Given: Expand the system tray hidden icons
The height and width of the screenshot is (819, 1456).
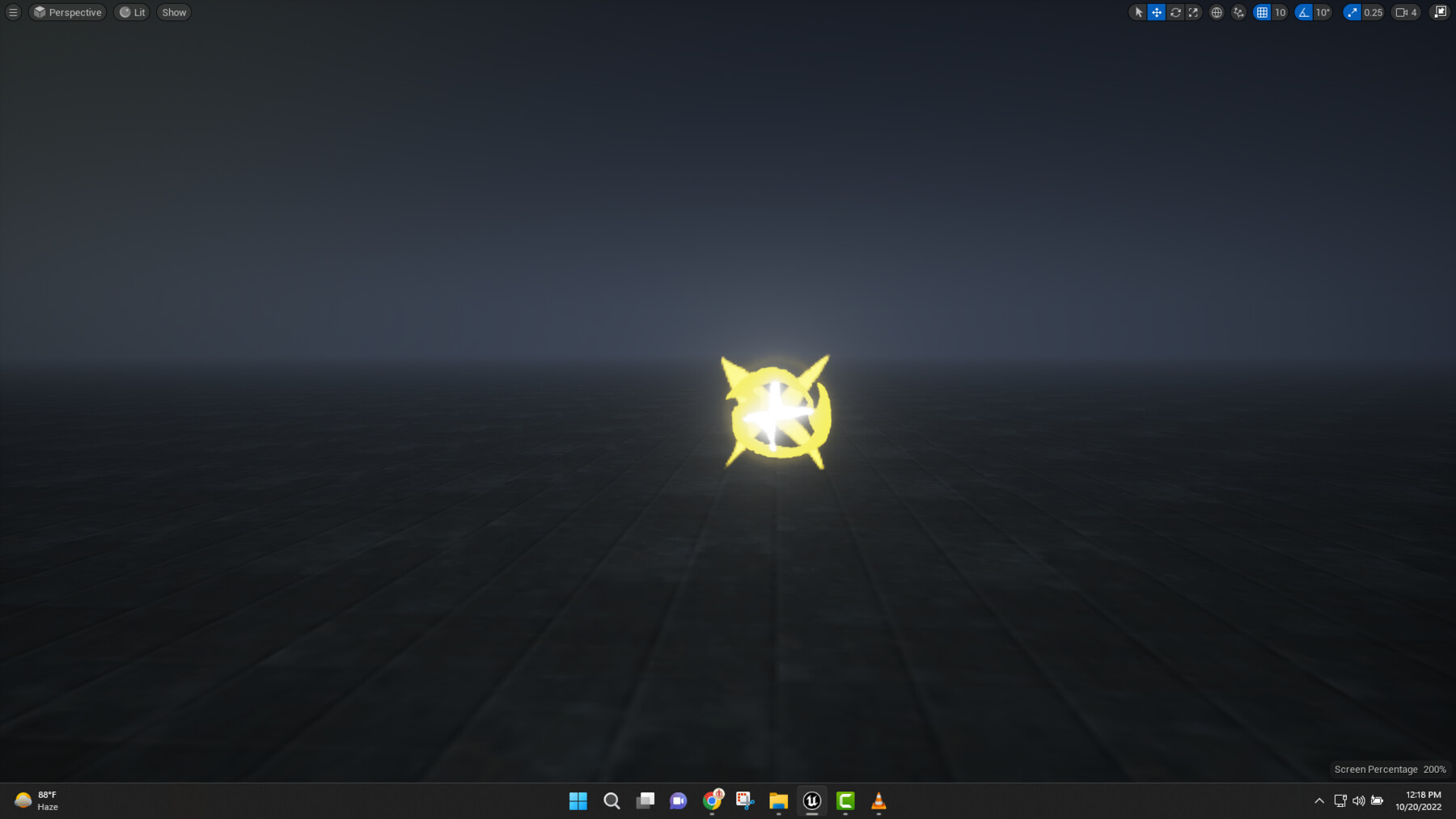Looking at the screenshot, I should 1318,801.
